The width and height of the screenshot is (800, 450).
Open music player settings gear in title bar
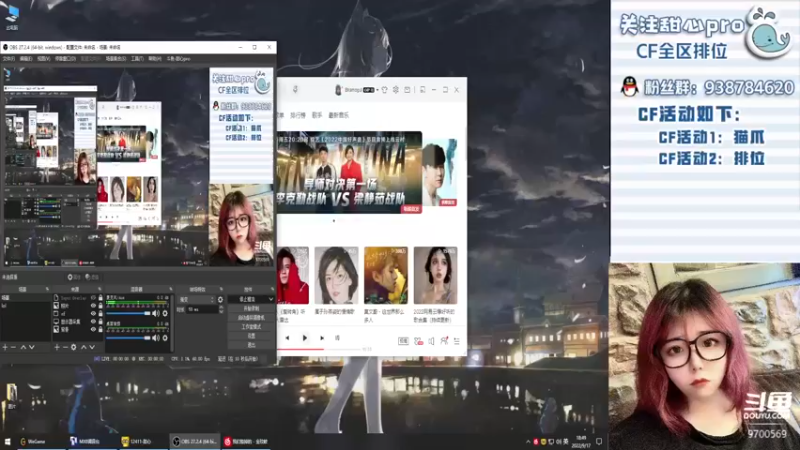coord(396,90)
